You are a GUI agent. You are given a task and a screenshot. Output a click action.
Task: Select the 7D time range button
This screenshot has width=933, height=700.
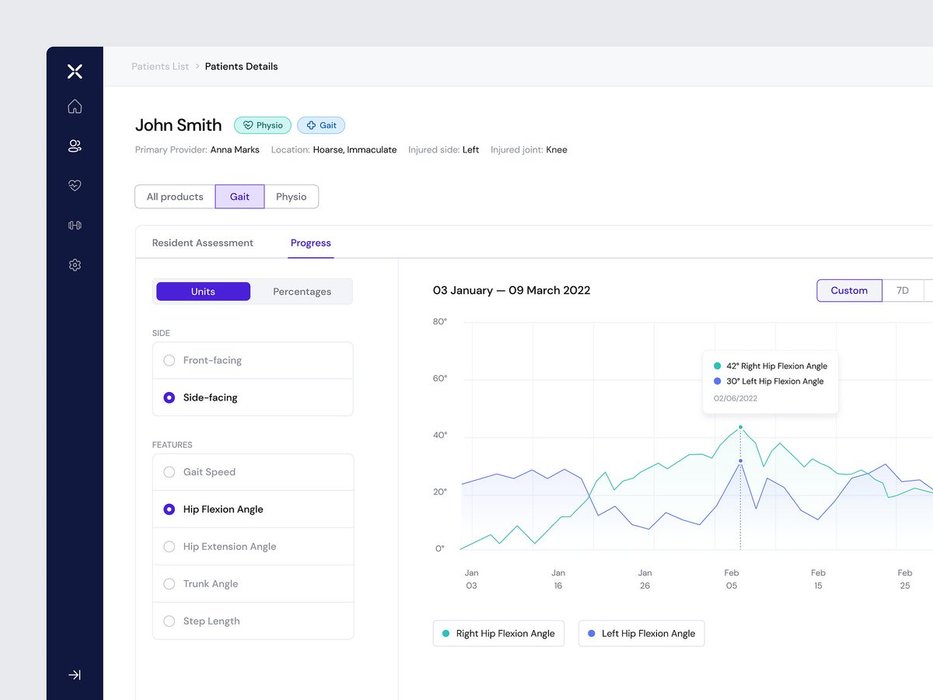(902, 291)
